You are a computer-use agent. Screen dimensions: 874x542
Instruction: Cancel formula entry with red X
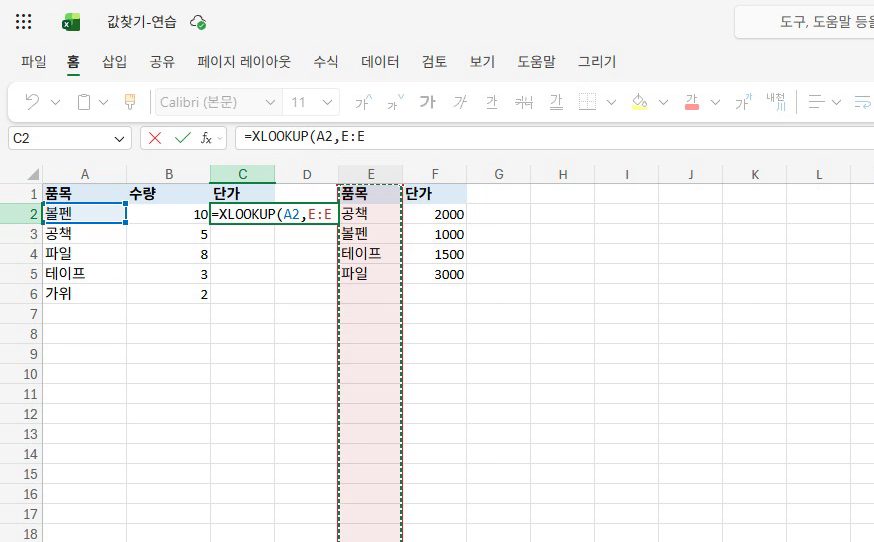pyautogui.click(x=155, y=138)
